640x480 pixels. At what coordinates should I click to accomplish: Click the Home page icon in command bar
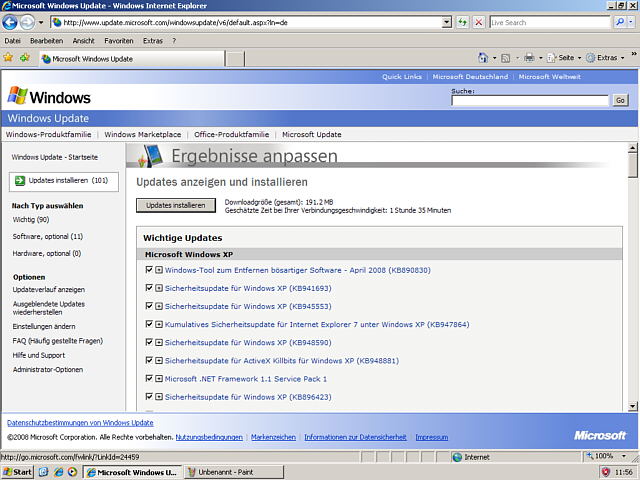pos(483,58)
